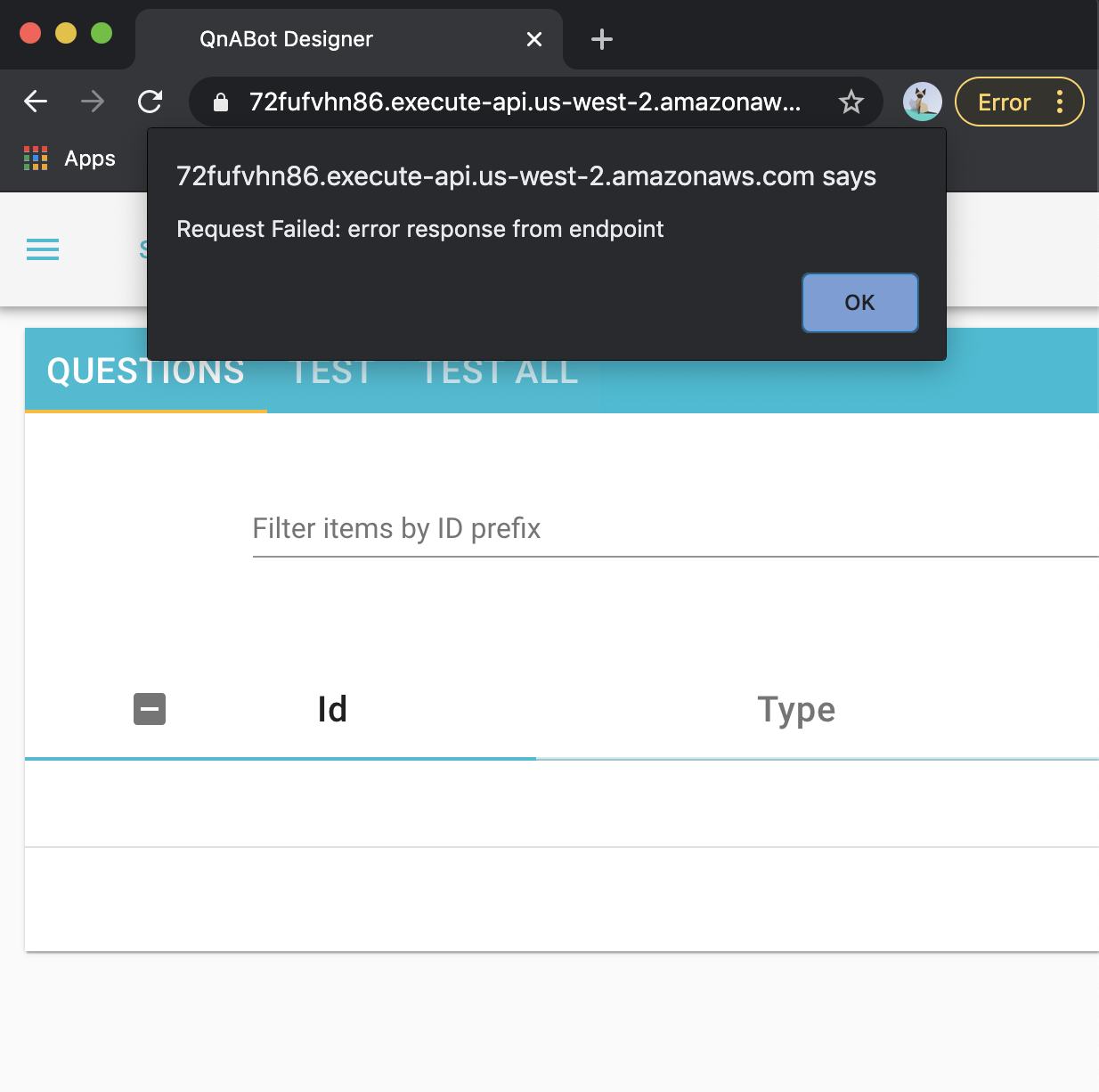
Task: Open the browser profile avatar
Action: 923,102
